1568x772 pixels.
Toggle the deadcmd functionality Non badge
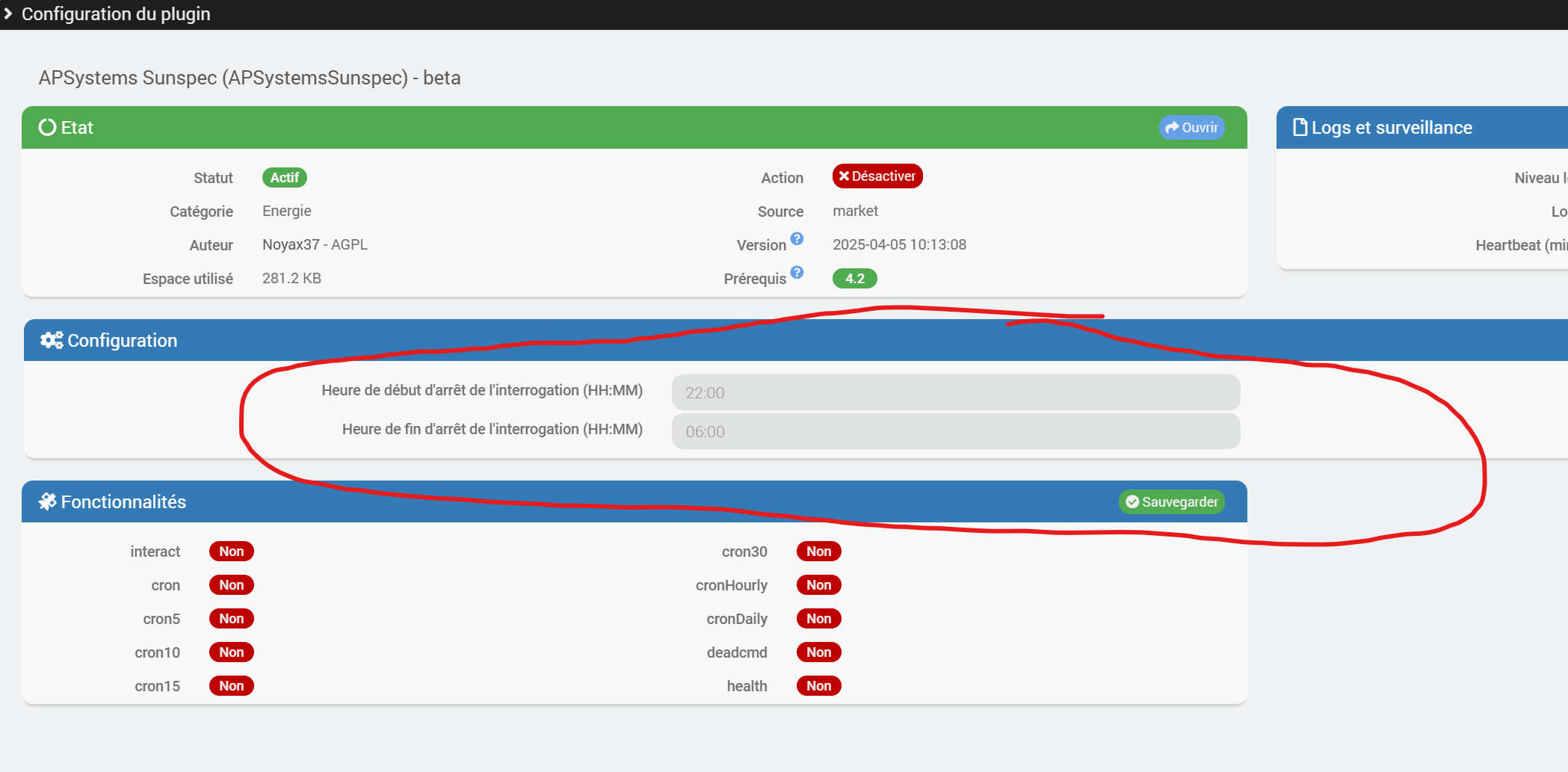[x=819, y=652]
